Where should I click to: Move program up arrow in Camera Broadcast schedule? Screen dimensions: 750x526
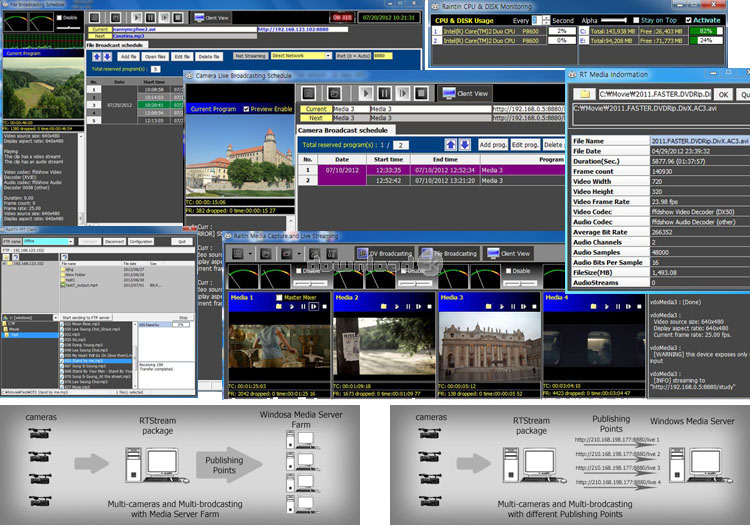click(450, 144)
